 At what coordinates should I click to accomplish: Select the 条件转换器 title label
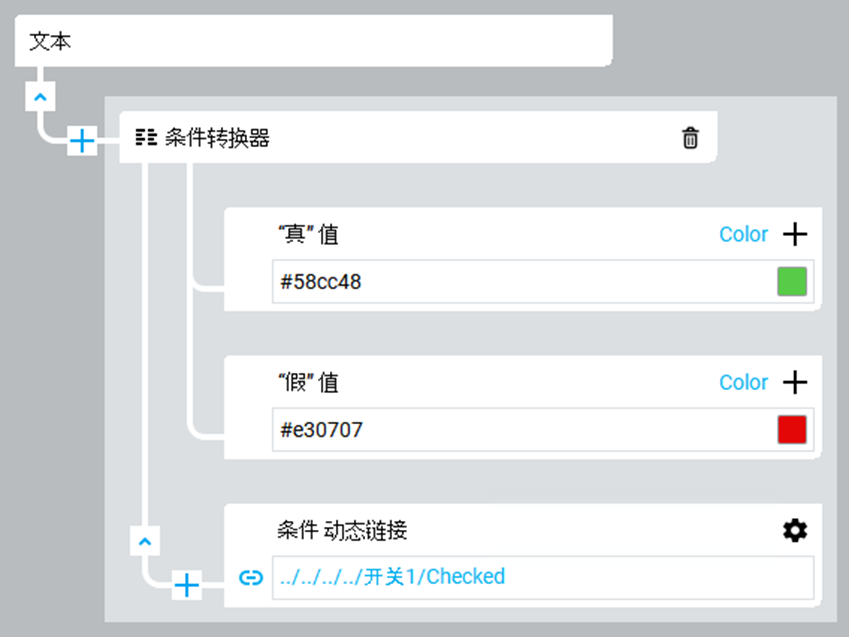click(x=217, y=138)
